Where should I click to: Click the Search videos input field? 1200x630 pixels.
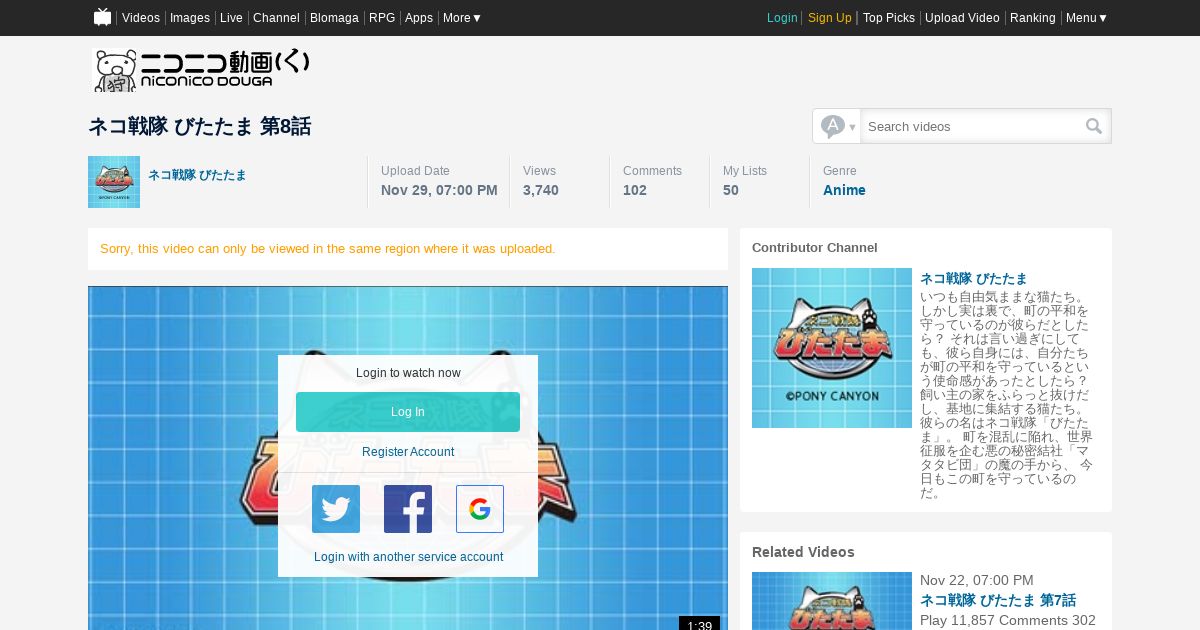(x=972, y=126)
